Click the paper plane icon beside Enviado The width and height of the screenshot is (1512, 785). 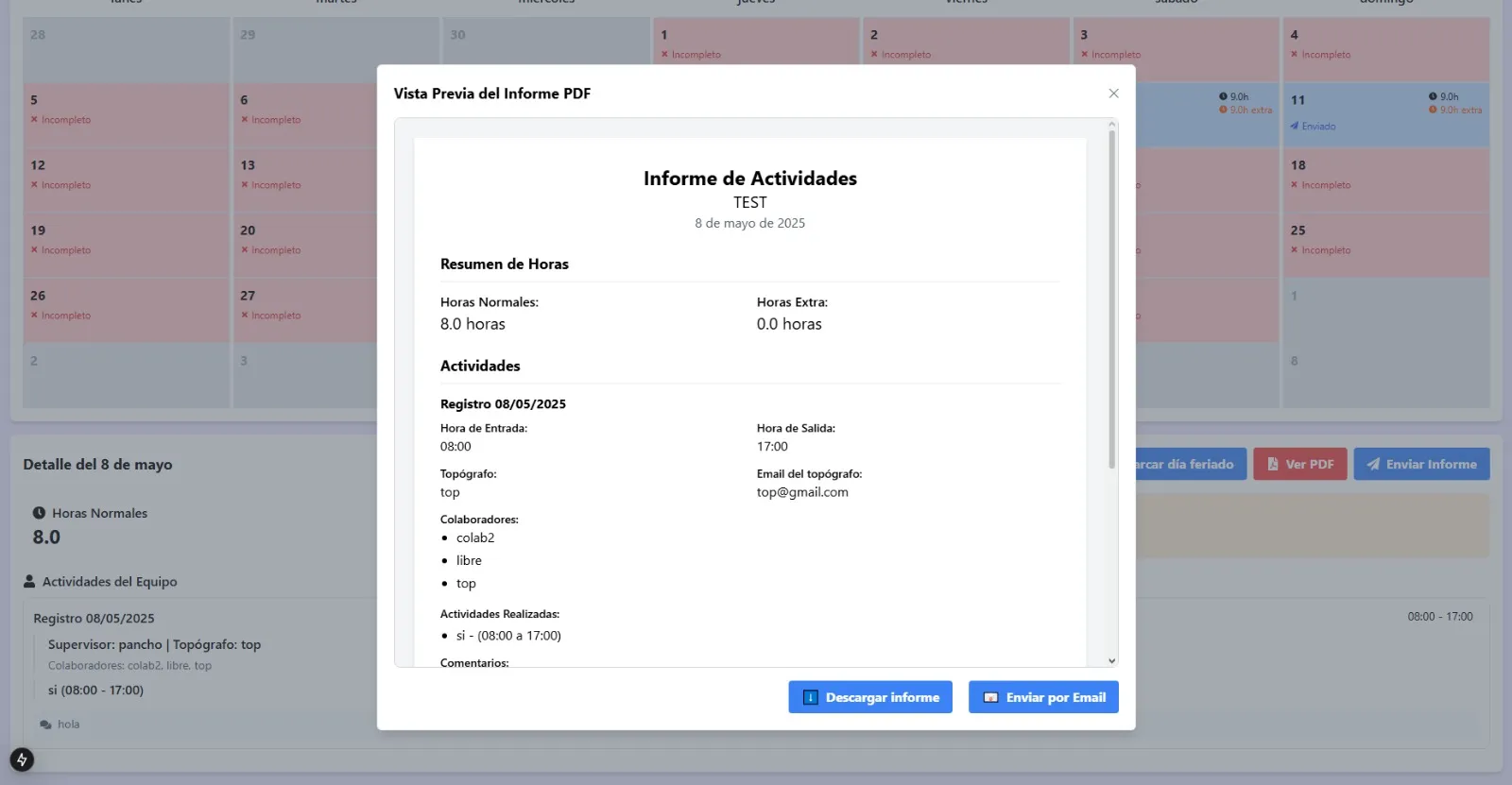[x=1295, y=126]
